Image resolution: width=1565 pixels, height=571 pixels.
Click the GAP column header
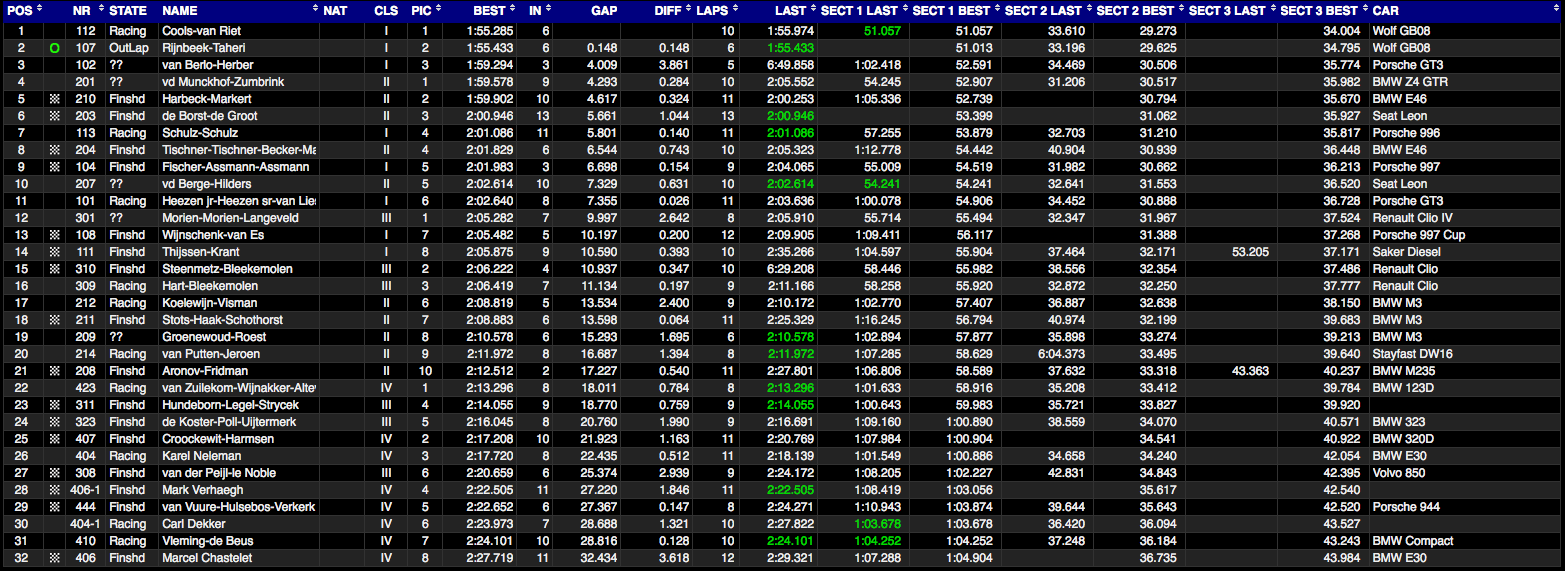pyautogui.click(x=603, y=11)
